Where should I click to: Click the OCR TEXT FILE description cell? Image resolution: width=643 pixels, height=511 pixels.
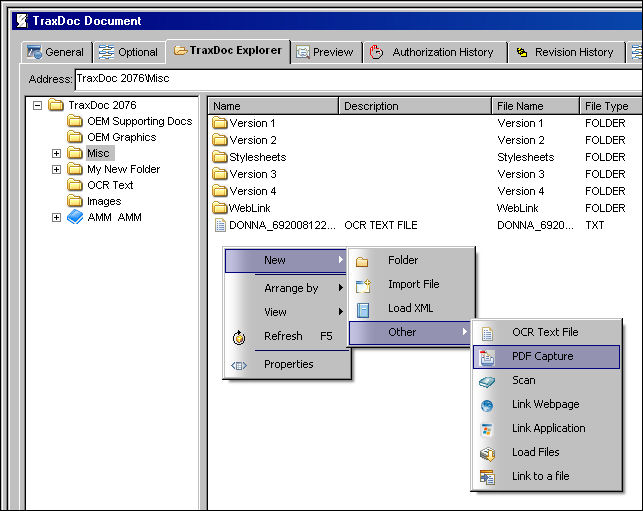381,225
